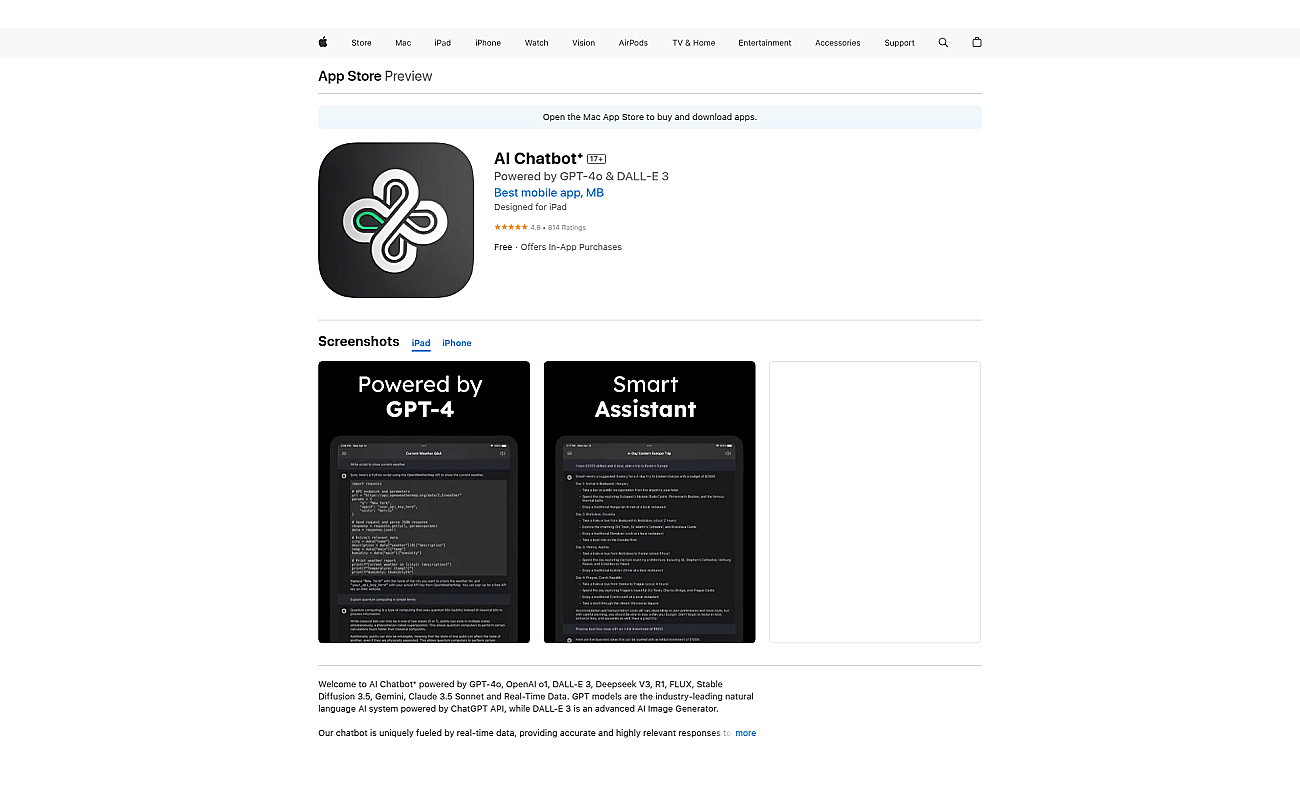Open the Vision menu
The width and height of the screenshot is (1300, 788).
(584, 43)
